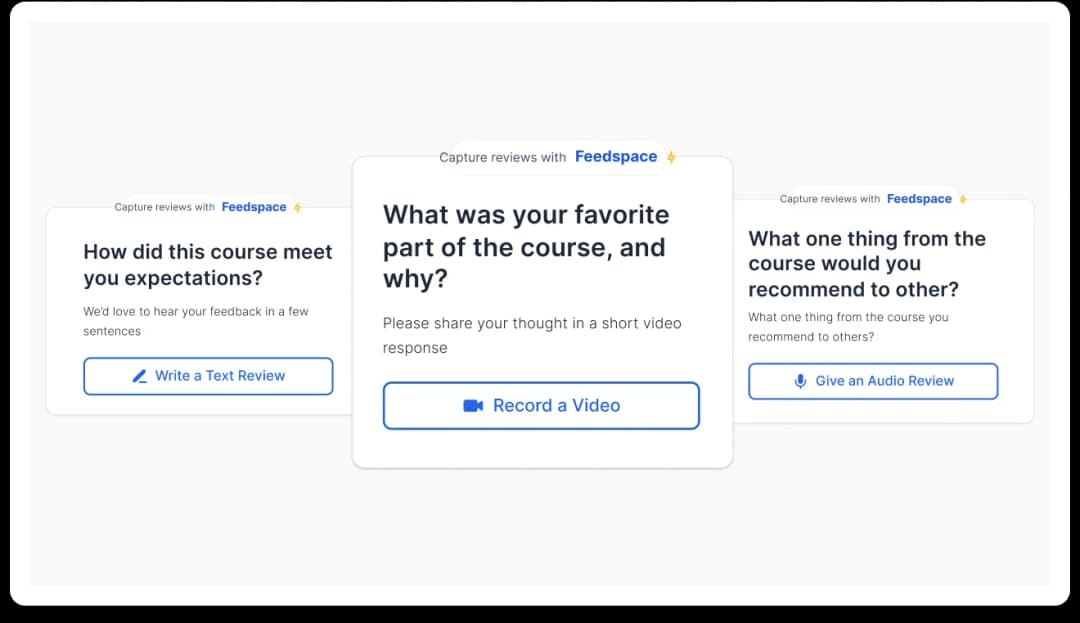Click the video camera icon inside Record a Video

pos(475,405)
